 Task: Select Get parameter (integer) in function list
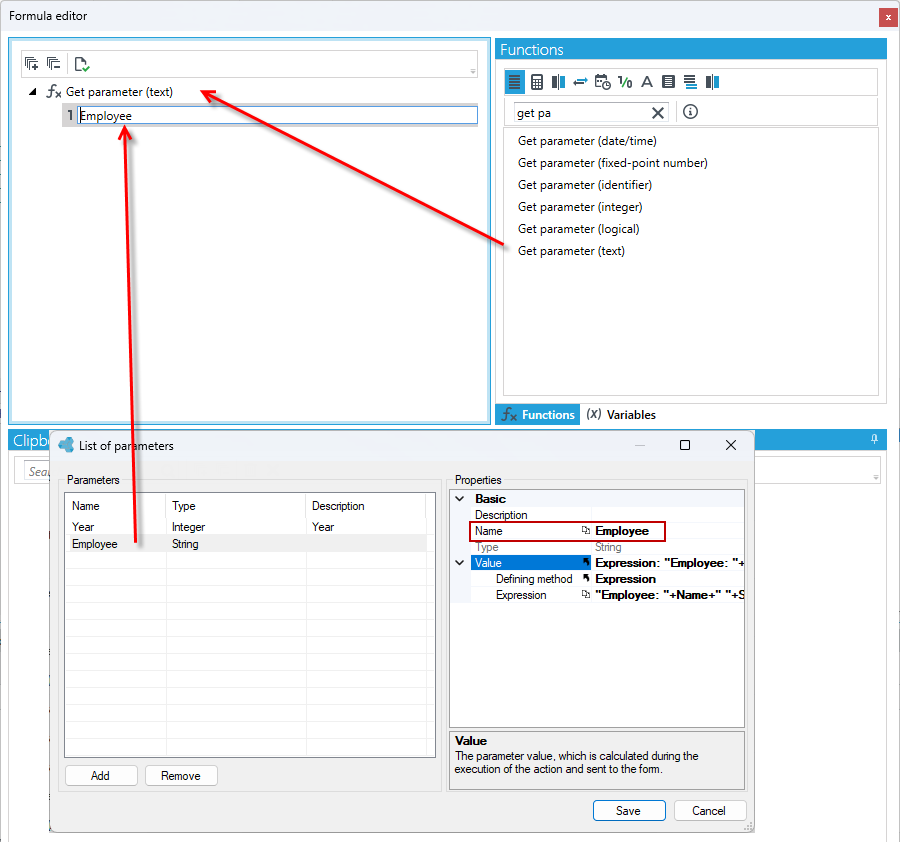580,207
